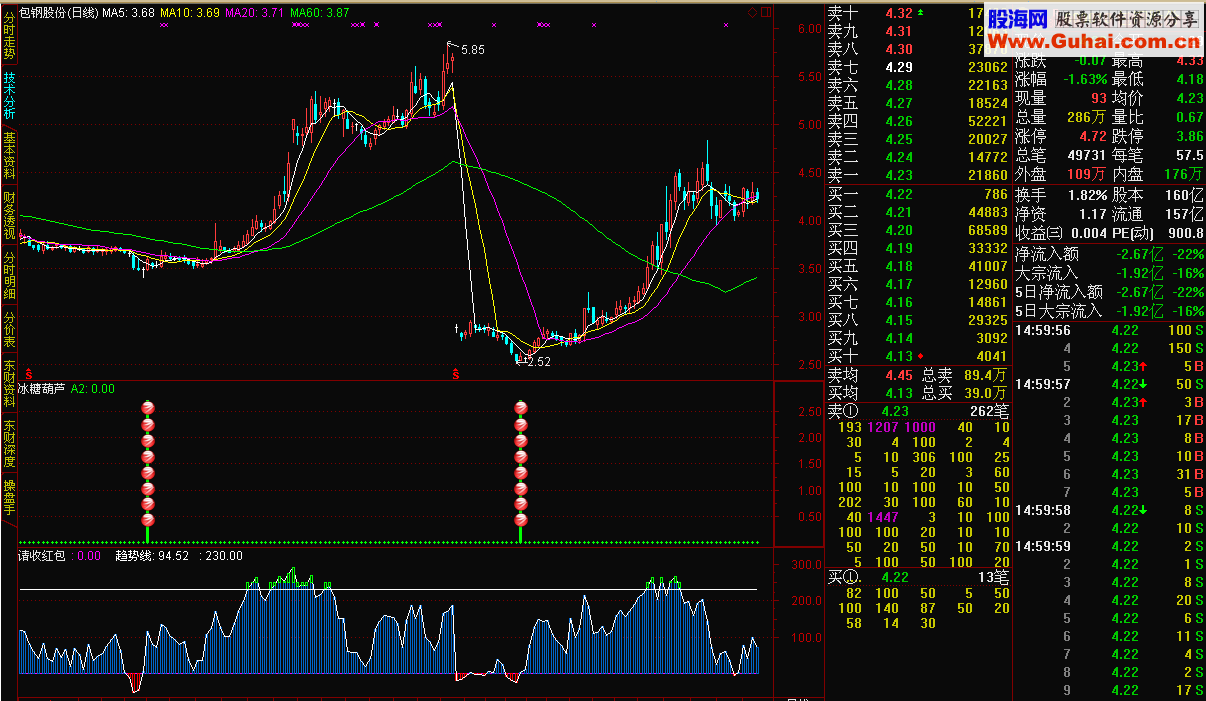
Task: Click the 冰糖葫芦 indicator name
Action: coord(43,389)
